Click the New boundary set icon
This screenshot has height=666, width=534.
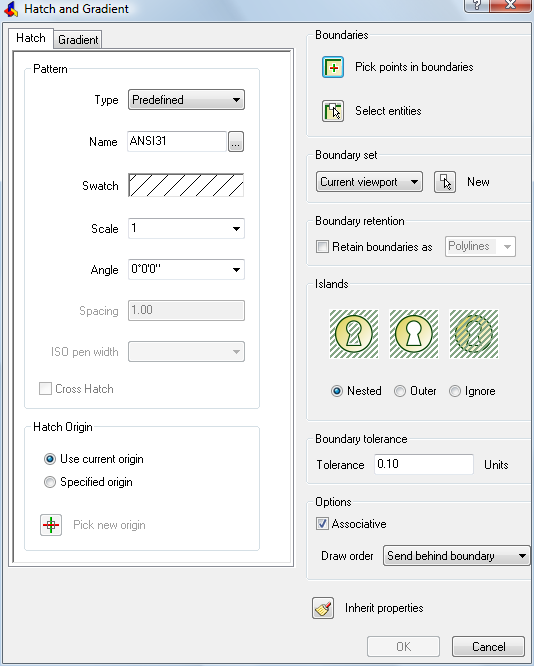pos(445,182)
